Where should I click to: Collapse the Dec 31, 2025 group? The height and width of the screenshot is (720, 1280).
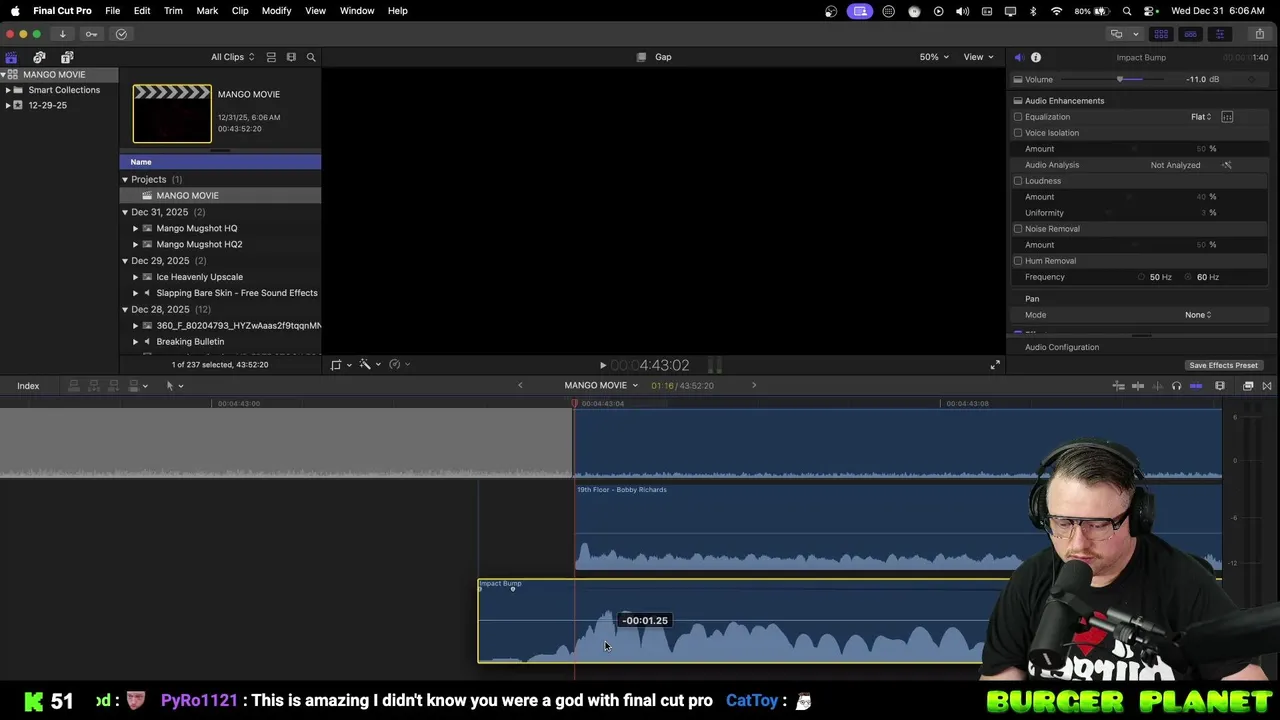[125, 212]
